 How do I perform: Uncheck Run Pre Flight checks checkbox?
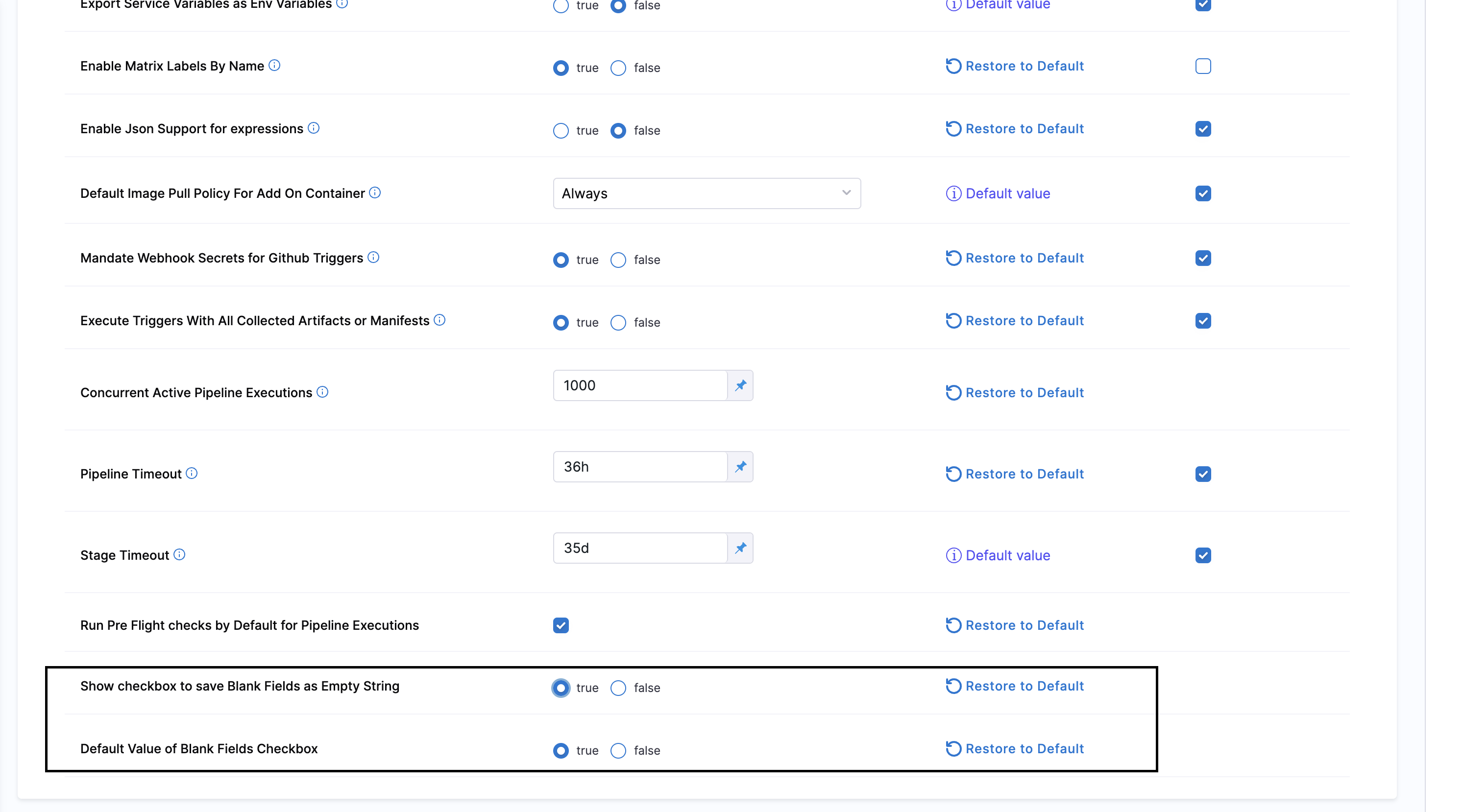click(x=561, y=625)
